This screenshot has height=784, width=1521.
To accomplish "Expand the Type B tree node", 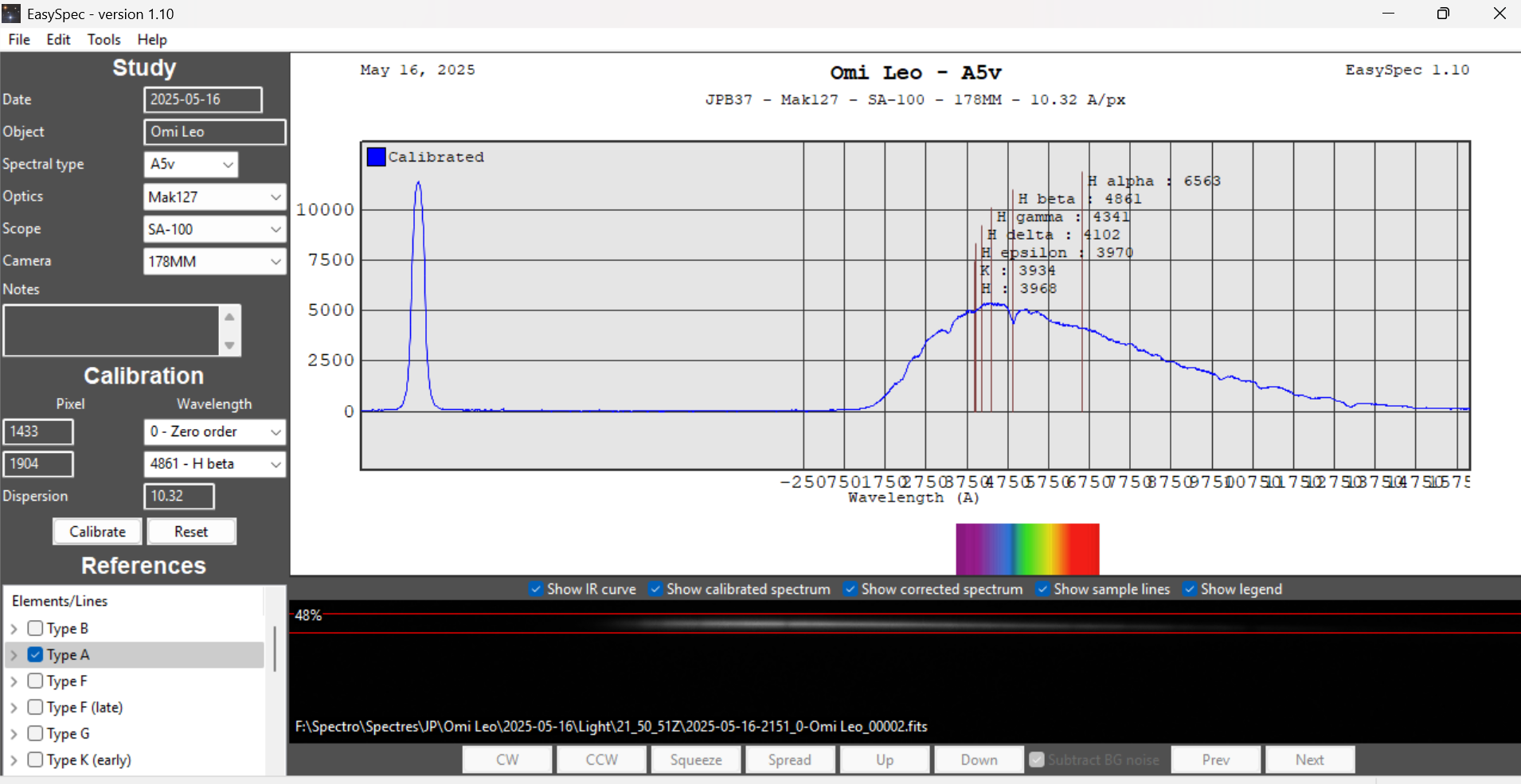I will [x=14, y=629].
